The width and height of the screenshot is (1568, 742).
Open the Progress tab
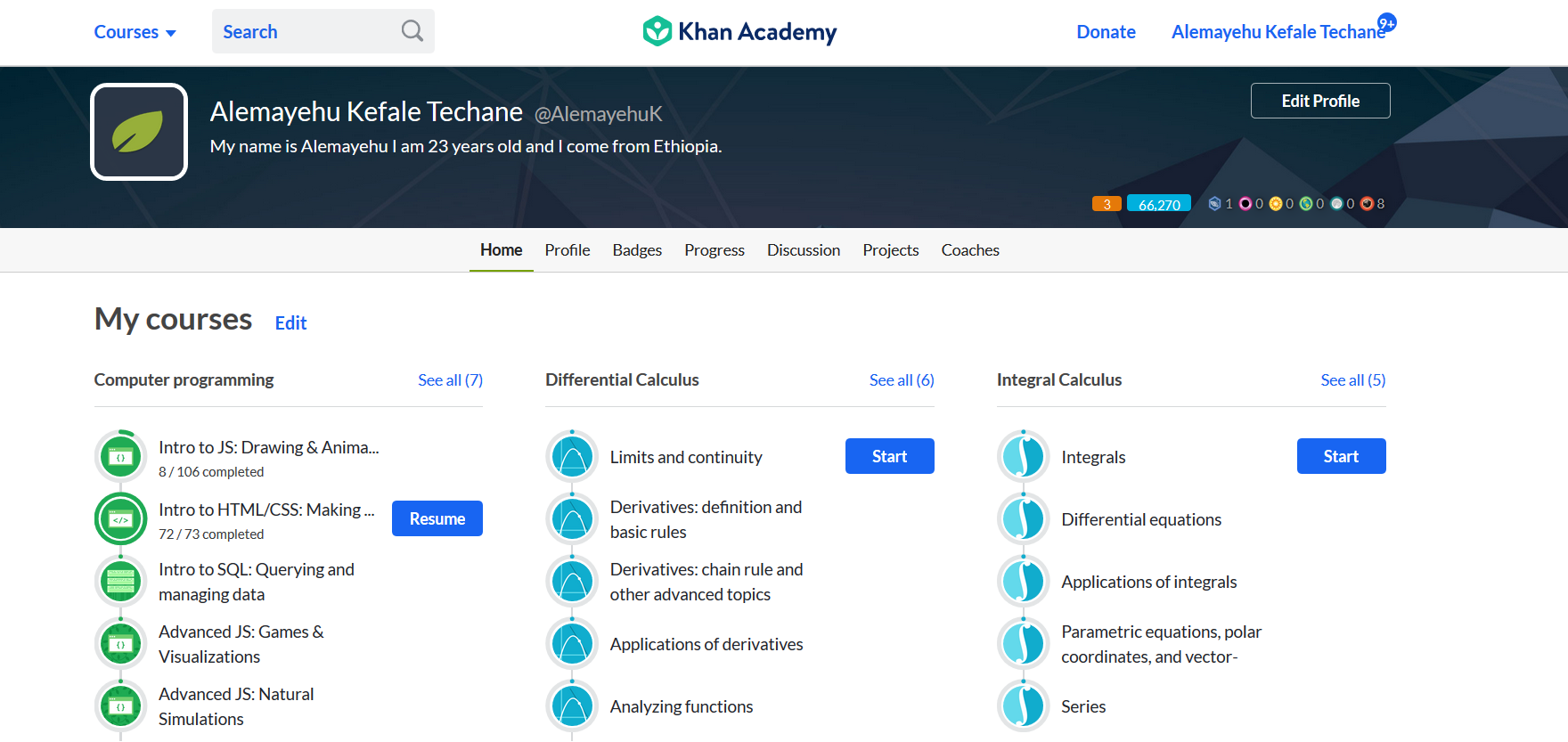[715, 250]
